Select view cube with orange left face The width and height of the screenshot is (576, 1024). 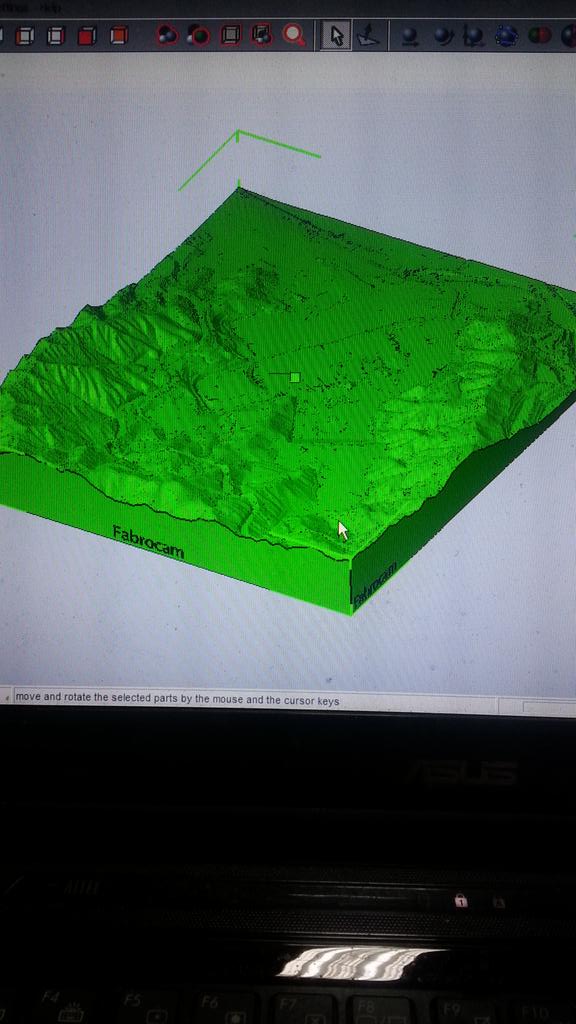pos(24,35)
